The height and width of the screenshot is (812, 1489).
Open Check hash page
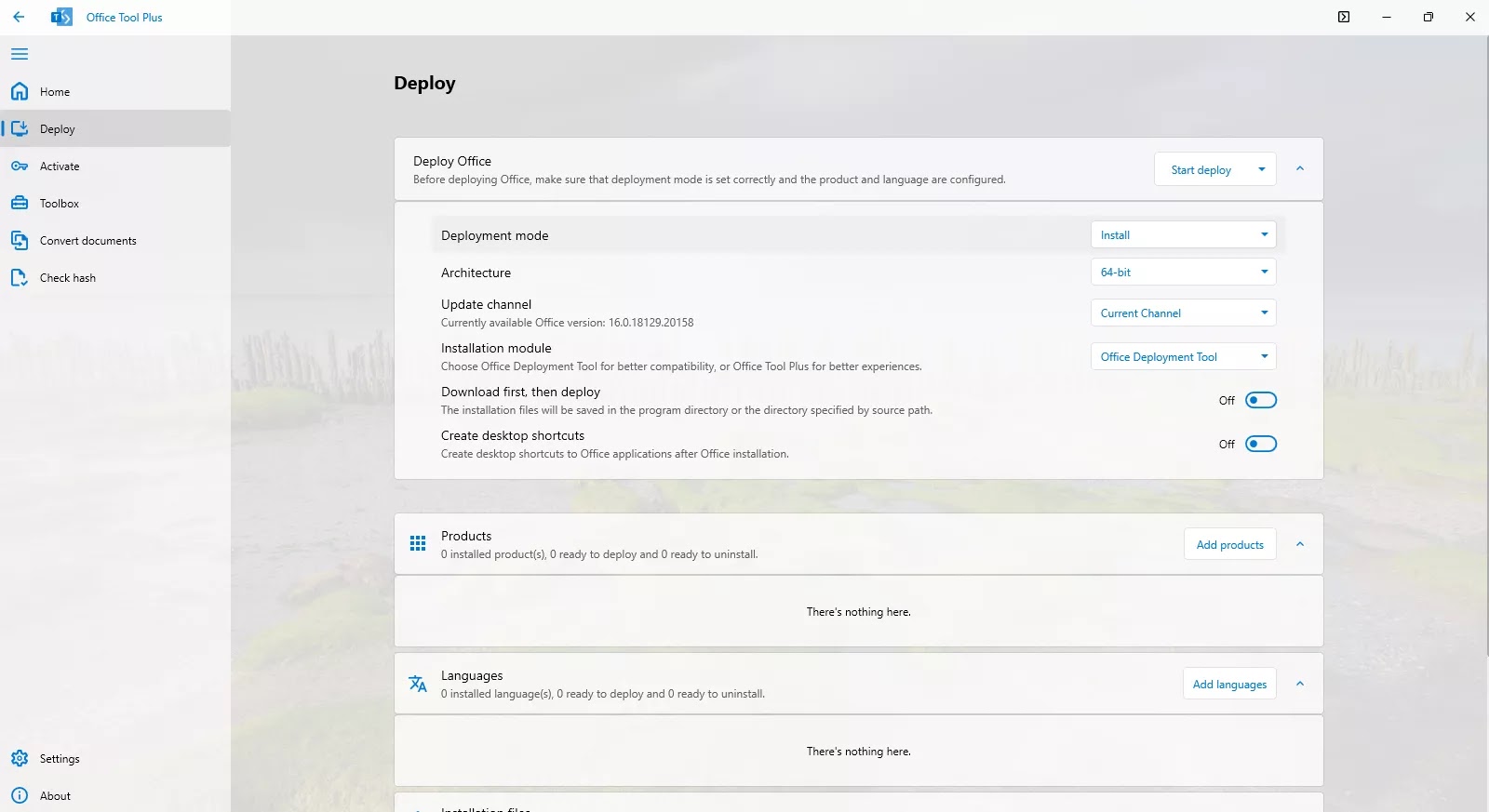(115, 277)
